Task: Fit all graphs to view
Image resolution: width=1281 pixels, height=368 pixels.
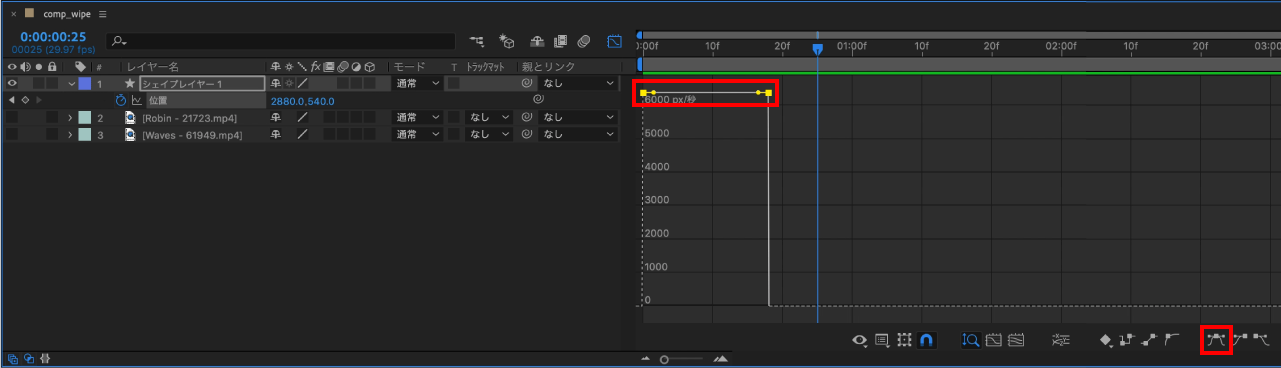Action: [1017, 340]
